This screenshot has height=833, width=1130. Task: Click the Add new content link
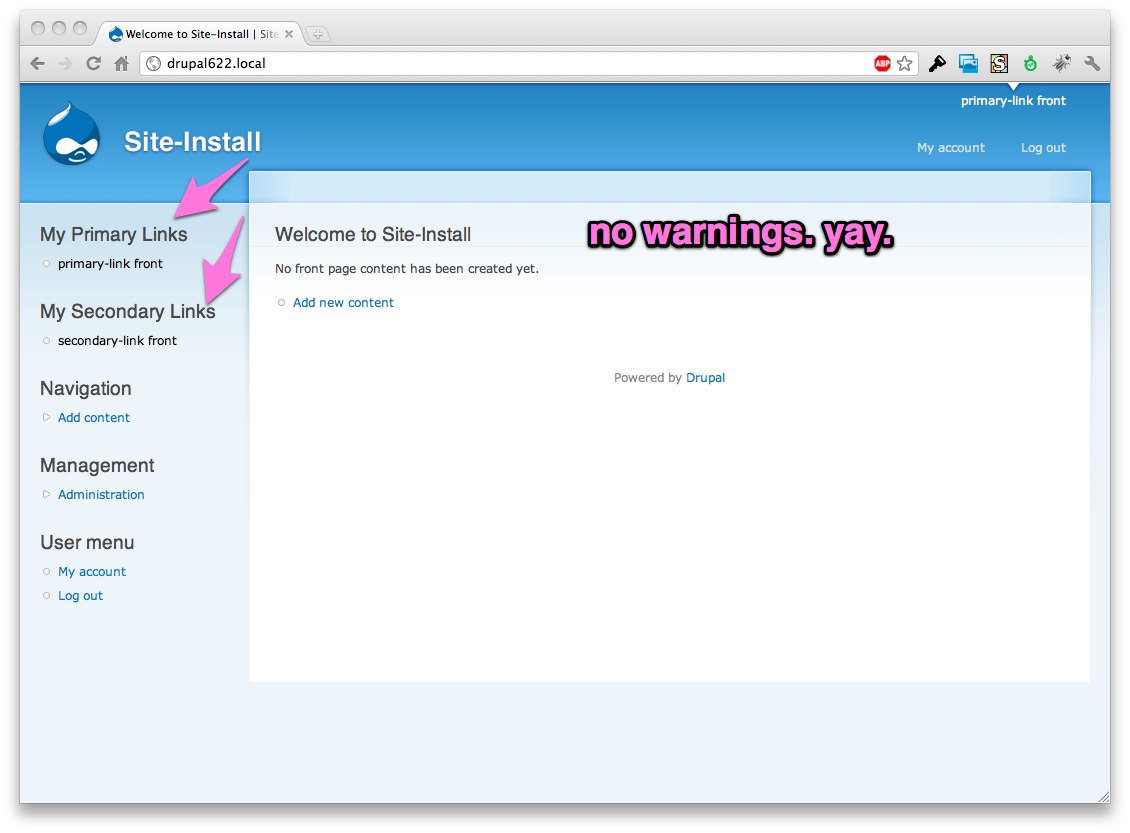343,303
